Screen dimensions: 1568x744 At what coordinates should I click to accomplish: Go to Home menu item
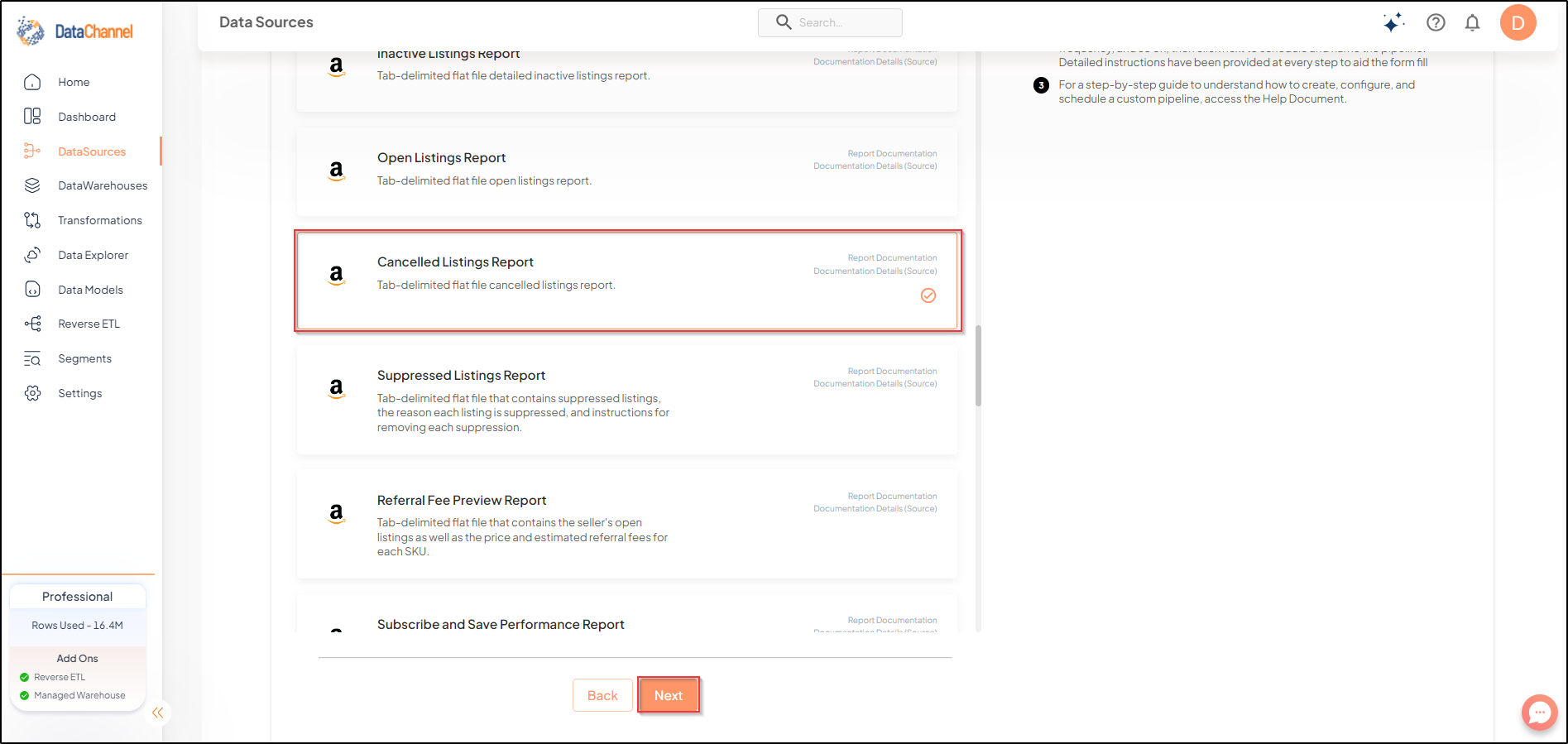tap(74, 82)
